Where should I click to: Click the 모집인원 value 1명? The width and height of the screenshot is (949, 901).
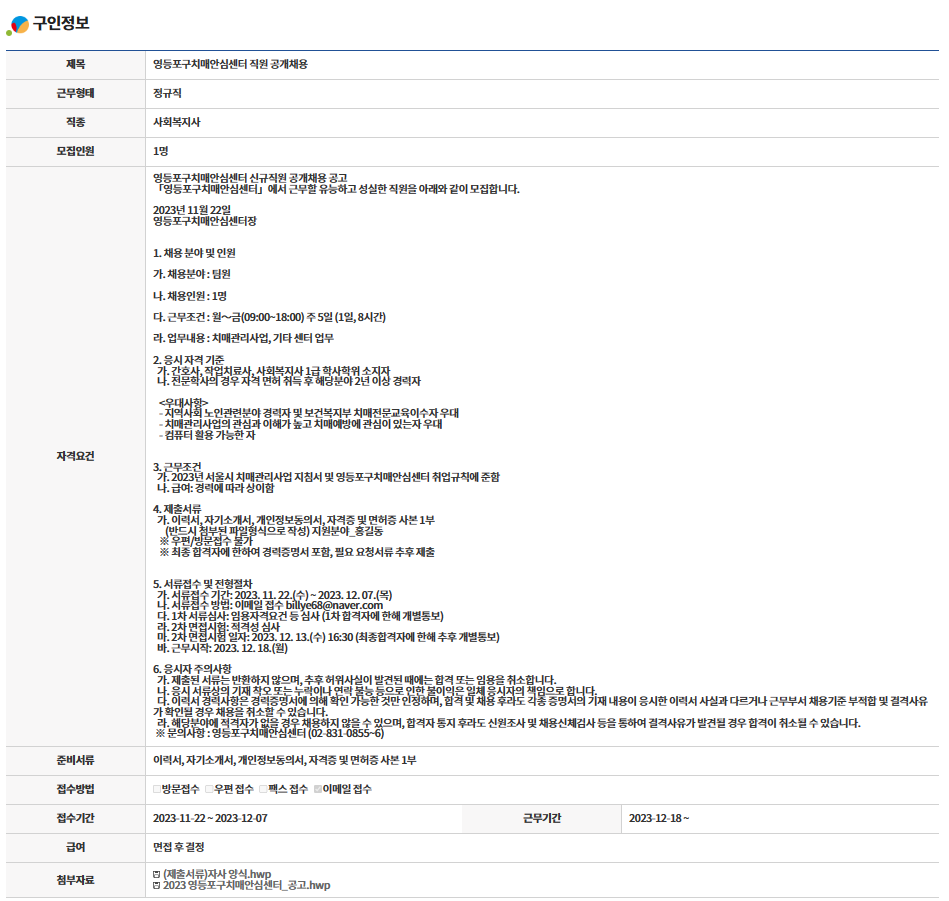[x=161, y=151]
